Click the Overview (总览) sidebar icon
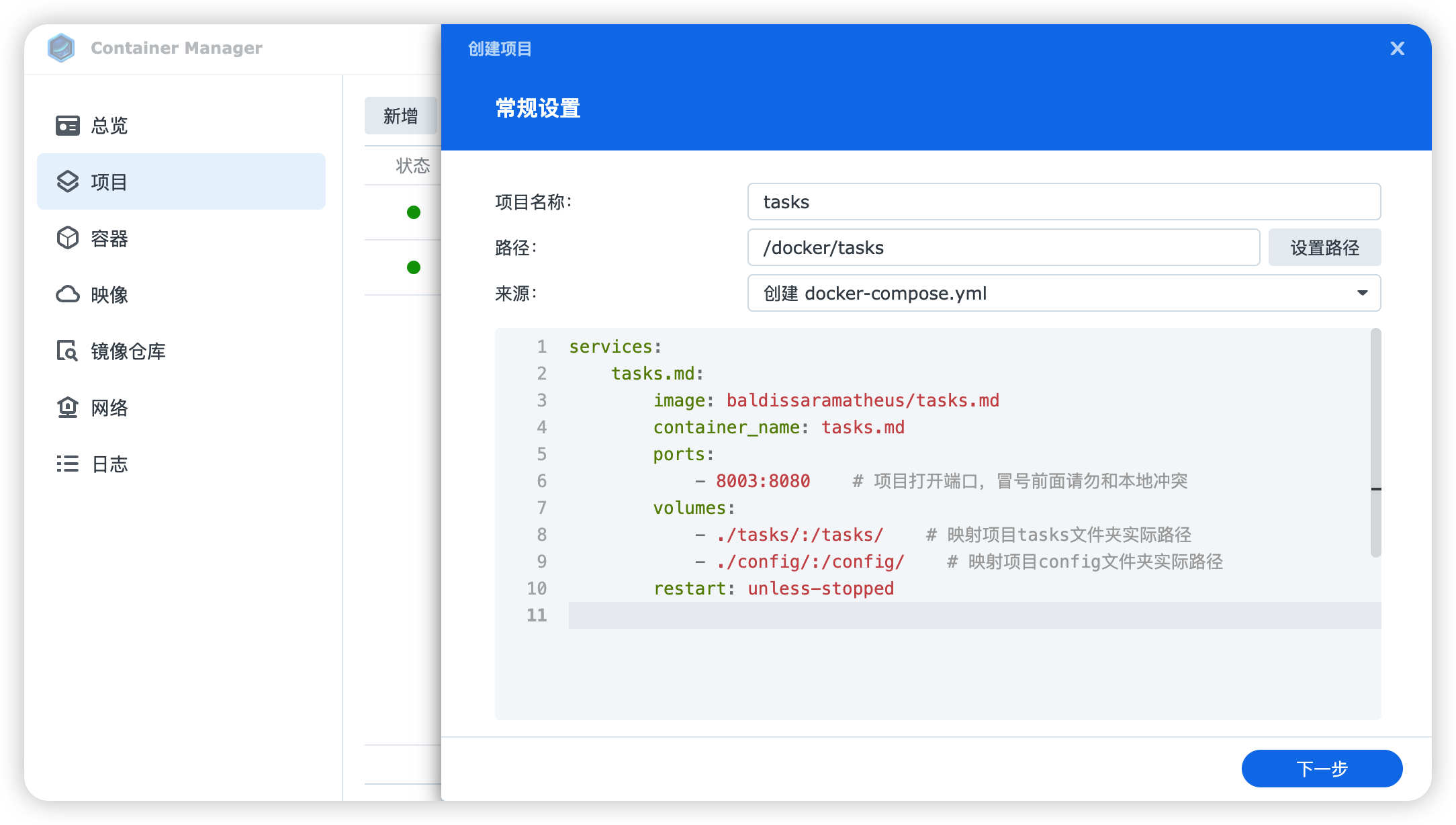This screenshot has height=825, width=1456. pyautogui.click(x=67, y=126)
